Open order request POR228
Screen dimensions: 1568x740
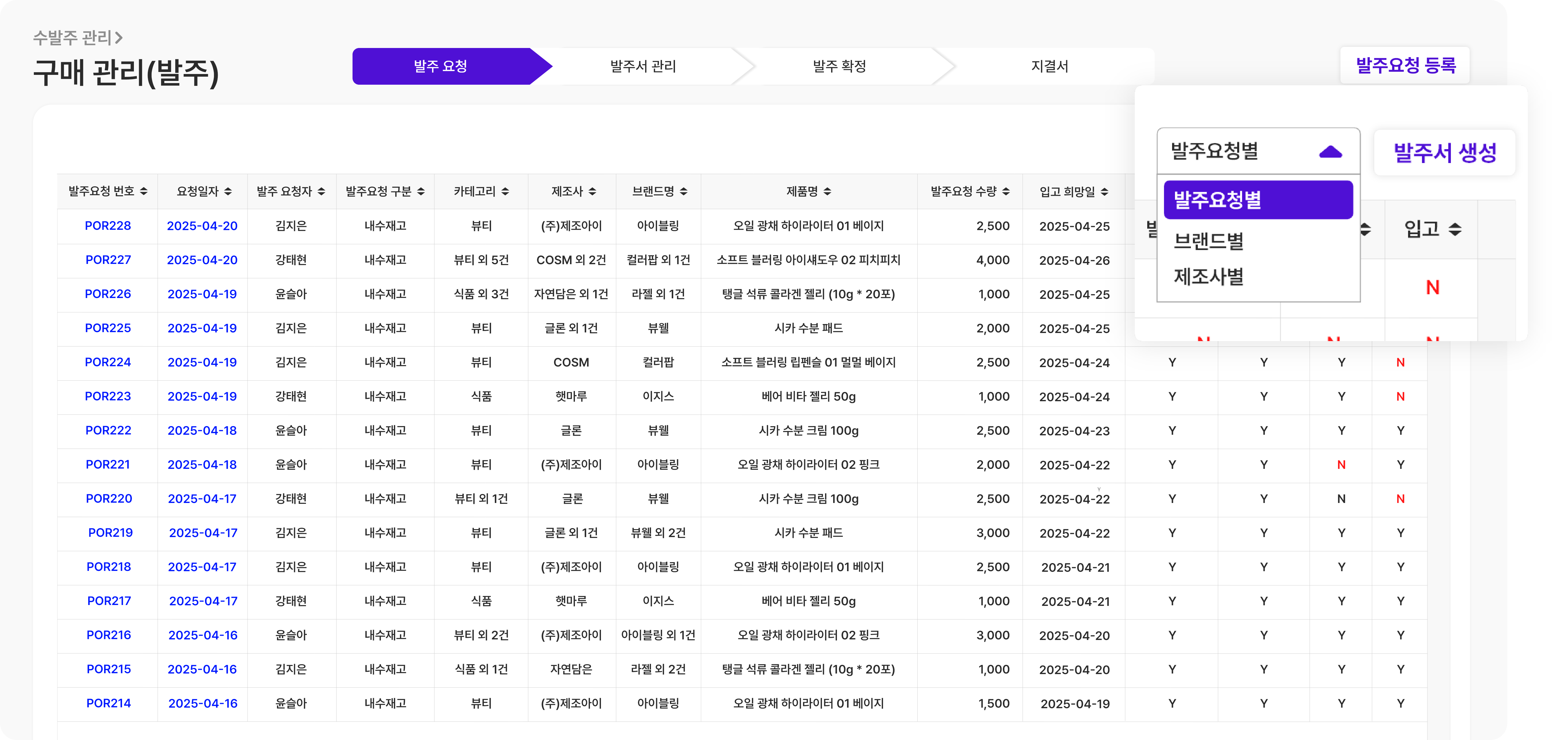tap(108, 226)
